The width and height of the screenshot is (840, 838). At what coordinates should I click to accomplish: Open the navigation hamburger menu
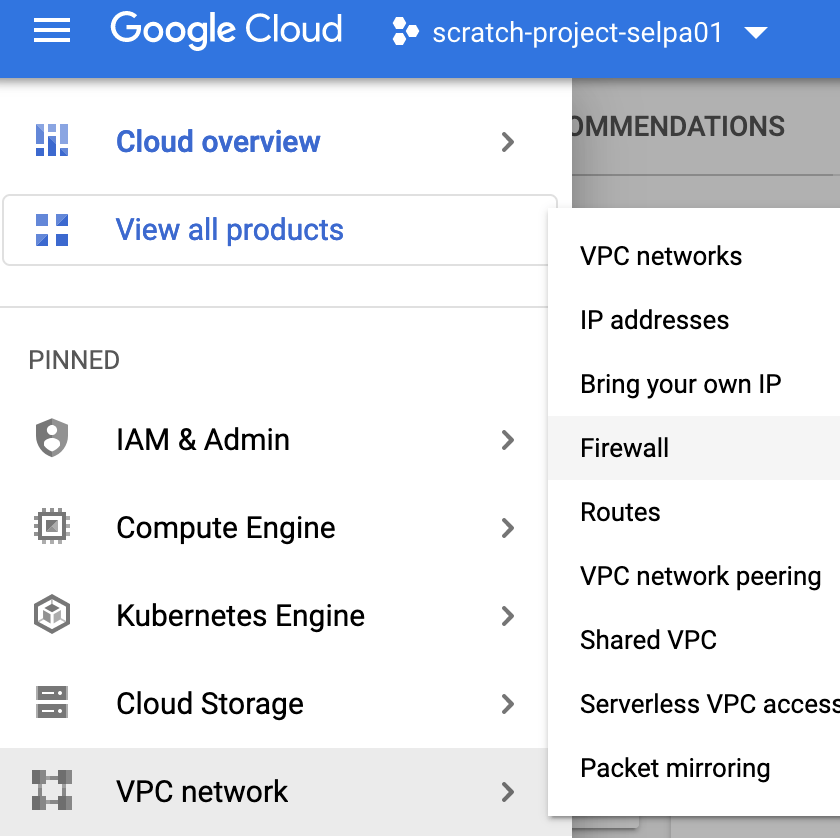[52, 31]
